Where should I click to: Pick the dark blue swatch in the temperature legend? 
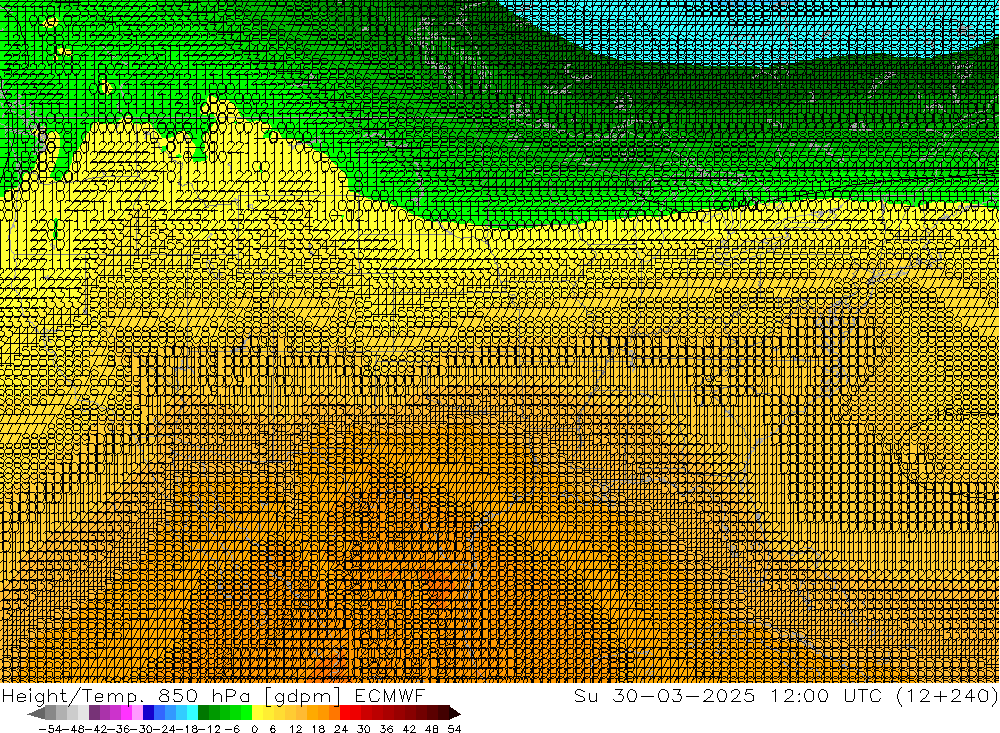coord(148,713)
